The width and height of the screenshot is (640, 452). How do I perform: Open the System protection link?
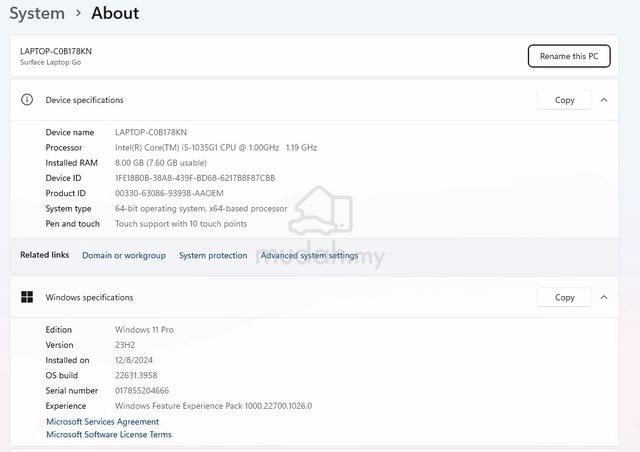(x=213, y=255)
